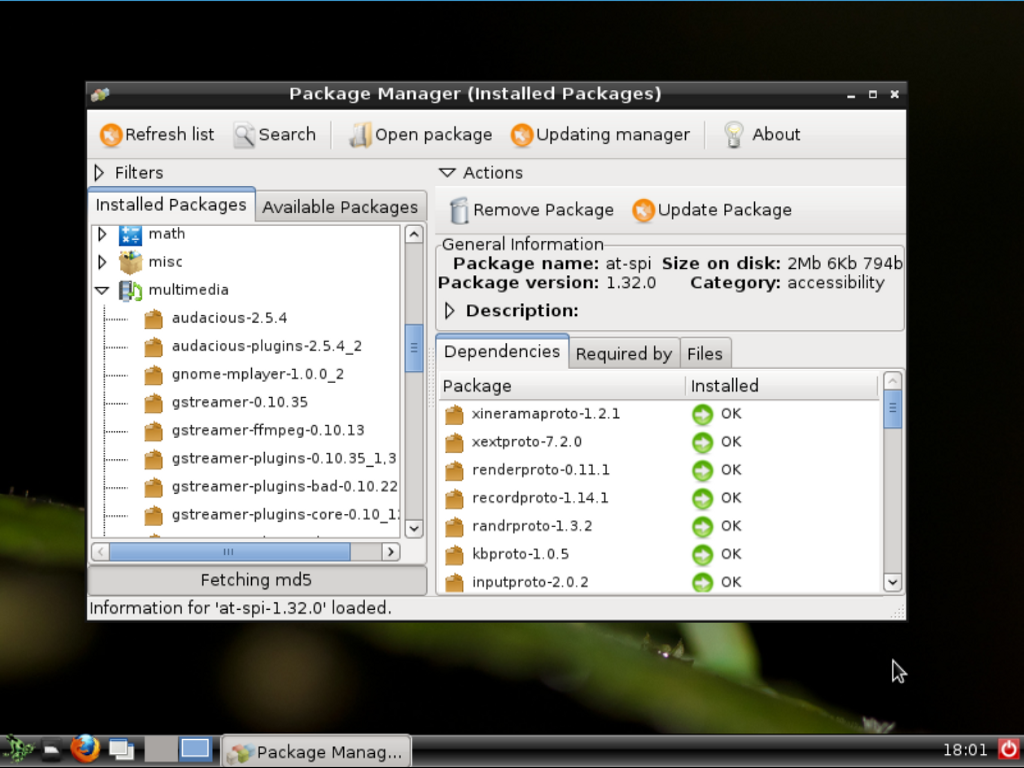This screenshot has height=768, width=1024.
Task: Click the inputproto-2.0.2 package icon
Action: pos(454,583)
